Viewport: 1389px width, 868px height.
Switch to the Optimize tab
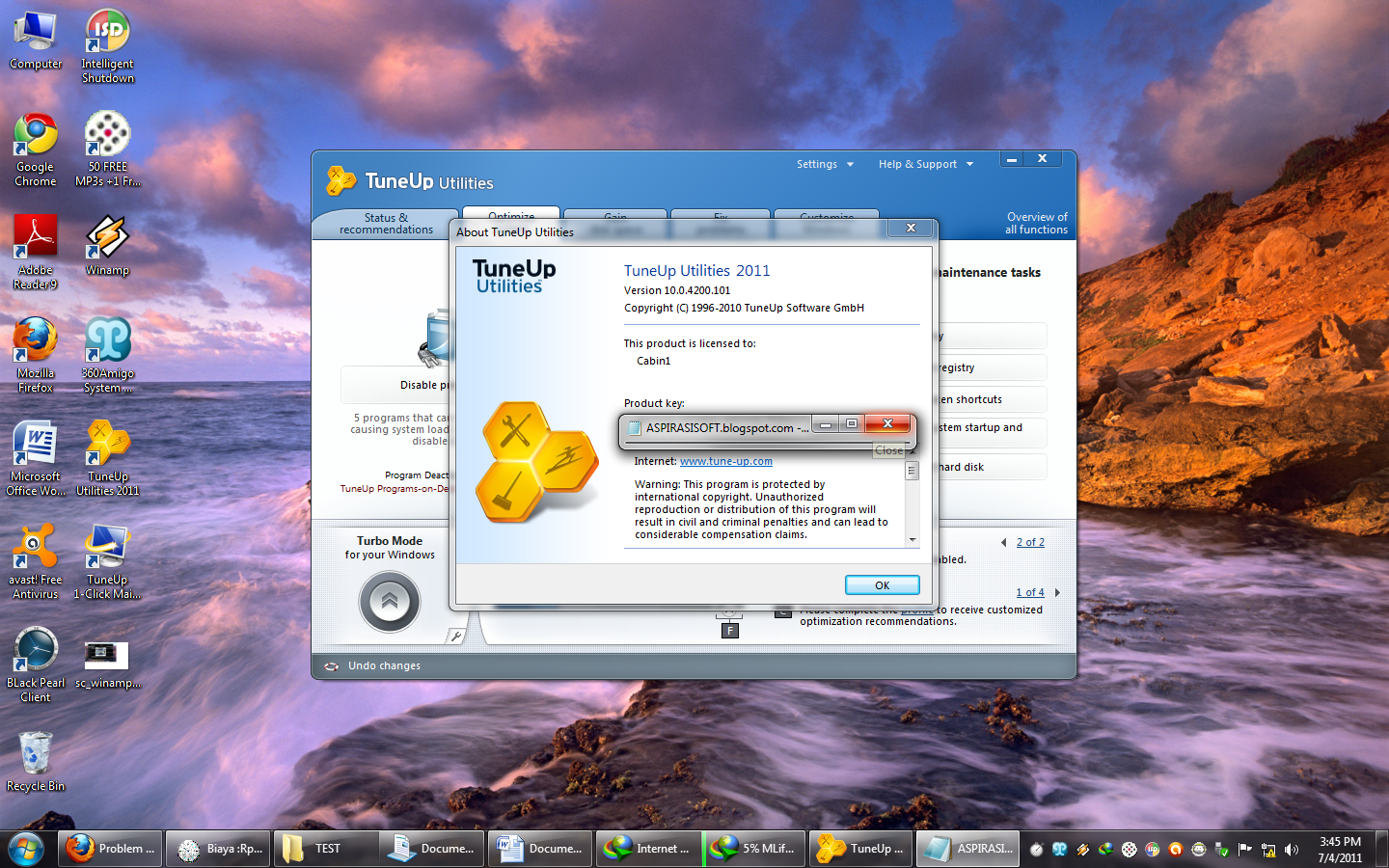pyautogui.click(x=511, y=214)
